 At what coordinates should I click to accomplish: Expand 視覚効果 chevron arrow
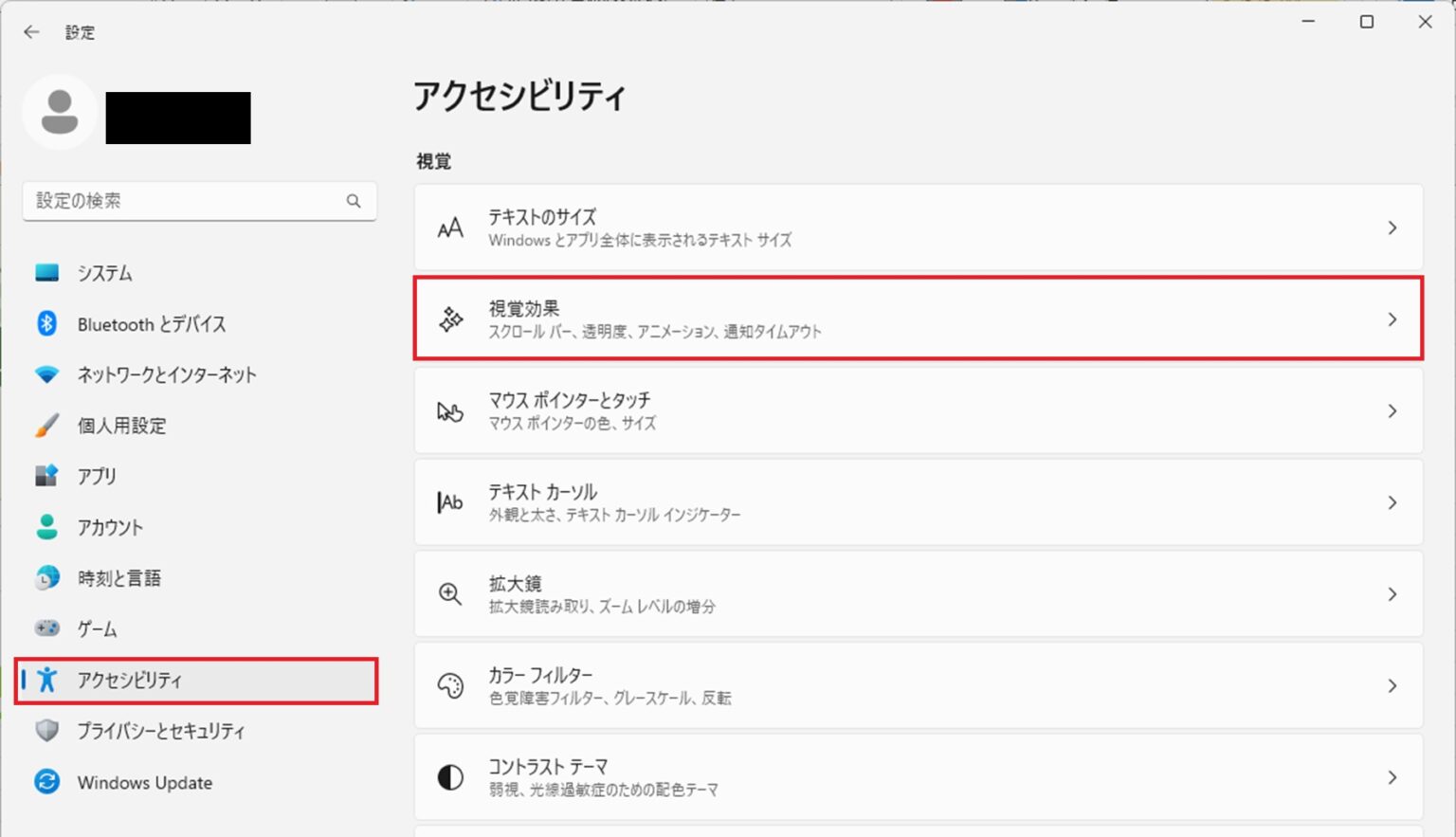[x=1392, y=319]
